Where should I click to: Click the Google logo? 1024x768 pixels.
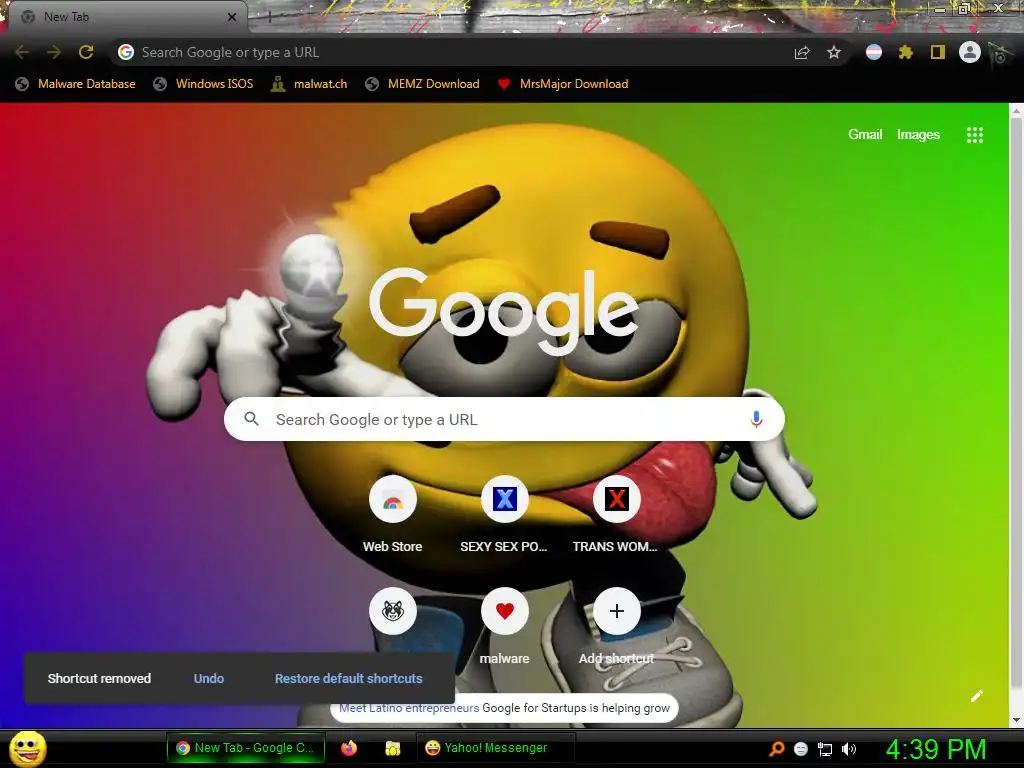coord(504,311)
